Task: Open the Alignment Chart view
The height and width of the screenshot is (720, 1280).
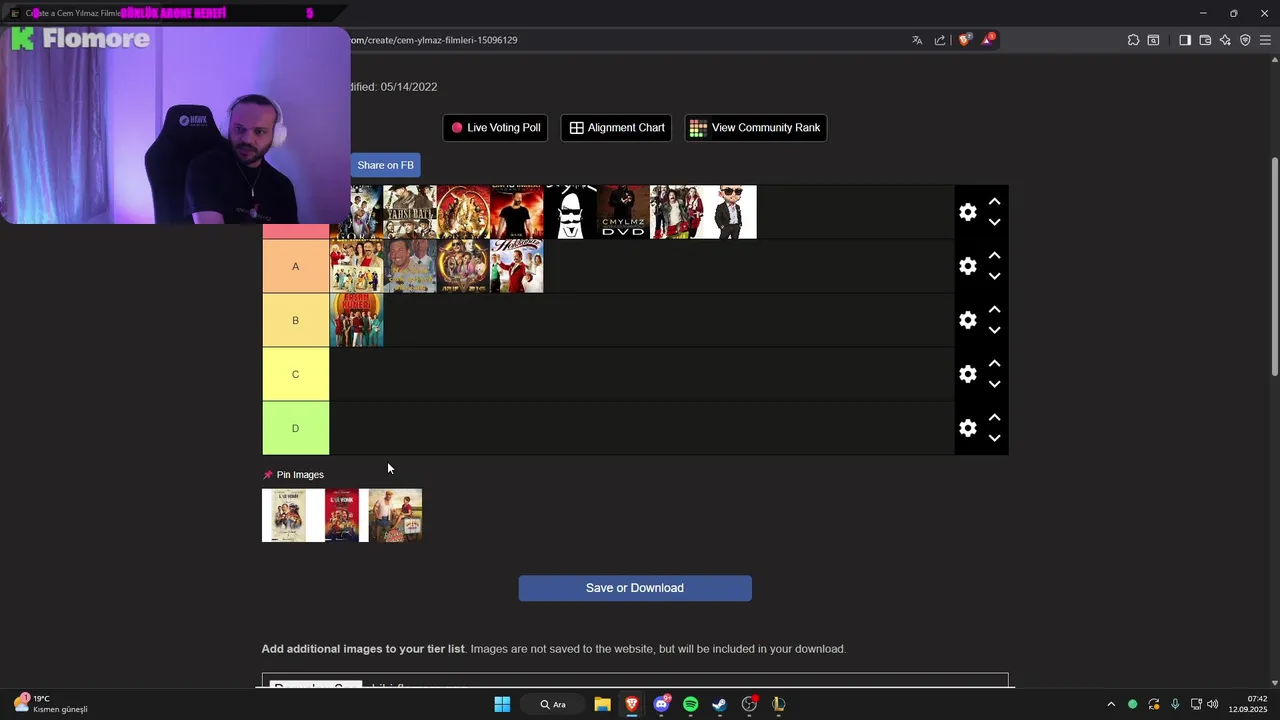Action: tap(616, 128)
